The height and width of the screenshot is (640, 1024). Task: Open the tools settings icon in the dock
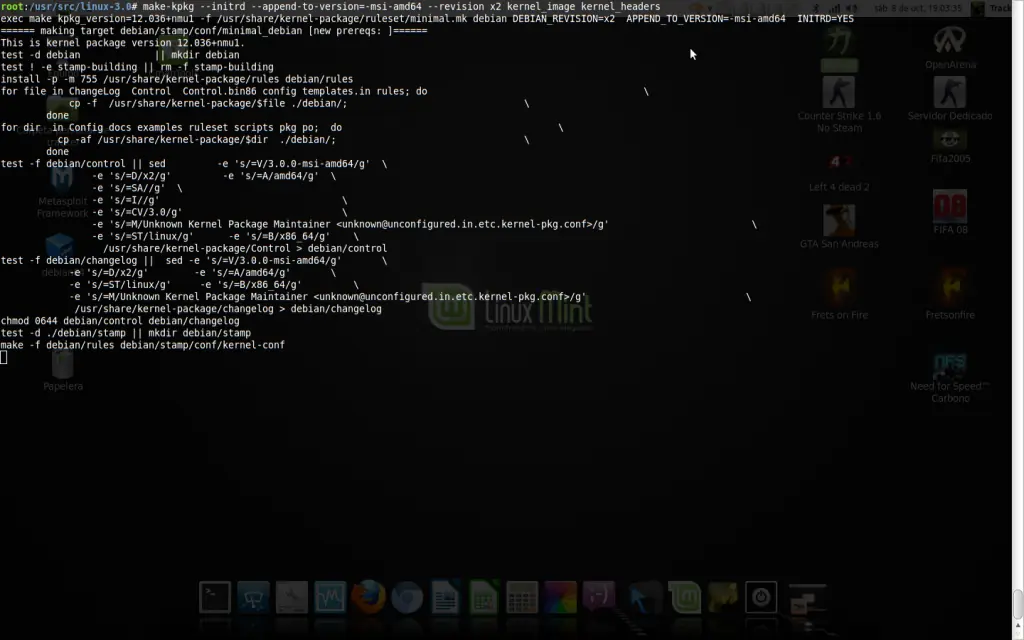pos(292,597)
